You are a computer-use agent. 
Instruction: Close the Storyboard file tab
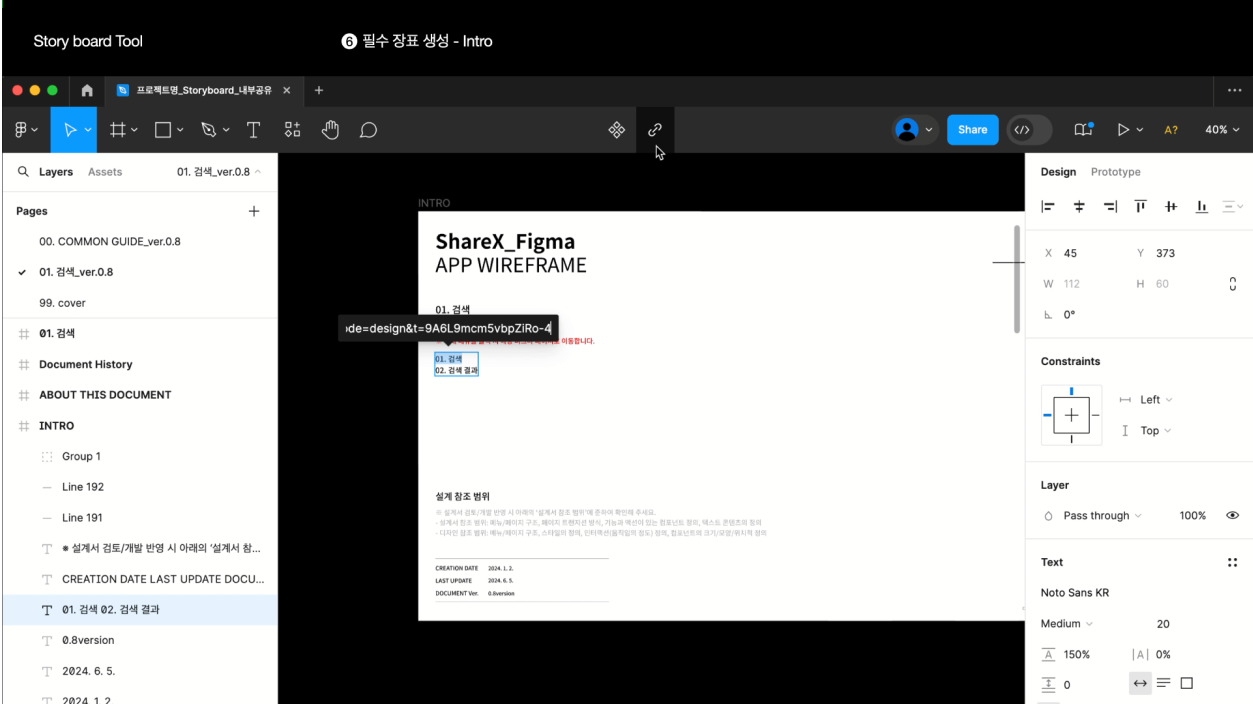(x=287, y=91)
